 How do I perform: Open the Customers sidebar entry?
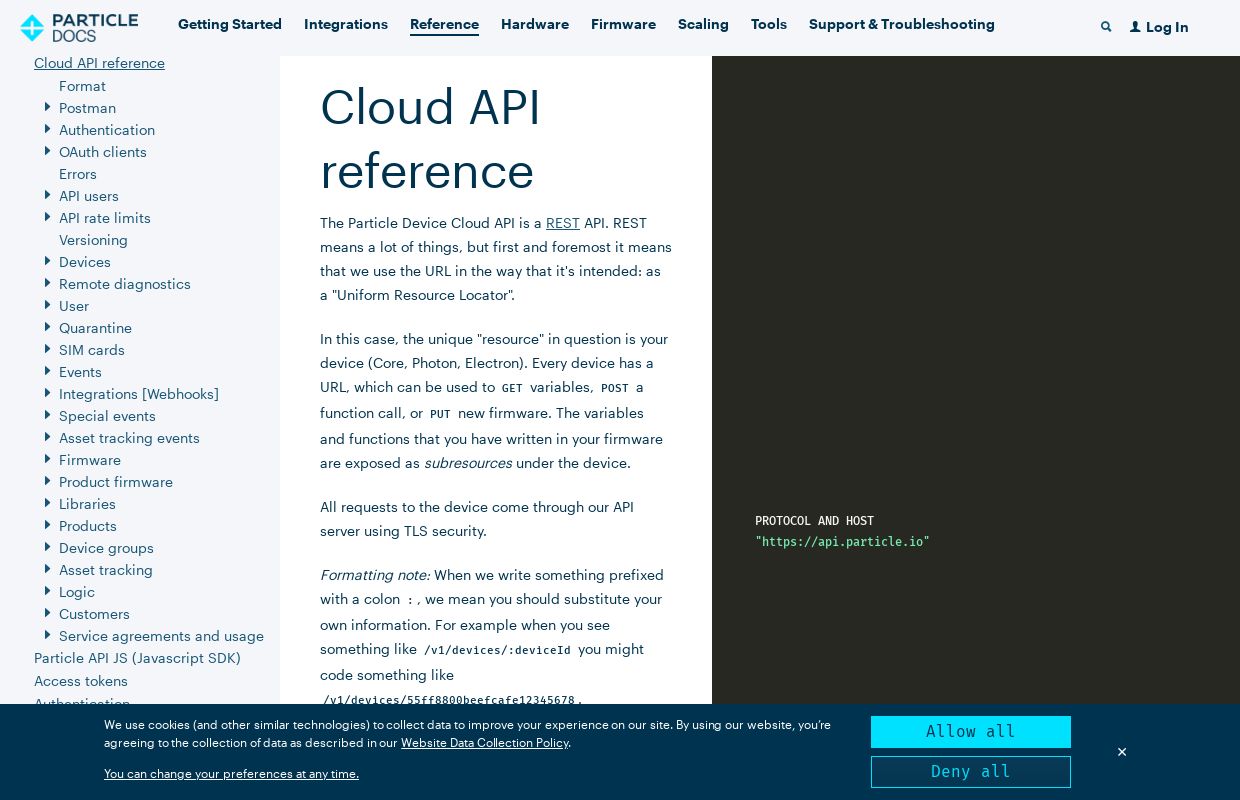[x=94, y=614]
